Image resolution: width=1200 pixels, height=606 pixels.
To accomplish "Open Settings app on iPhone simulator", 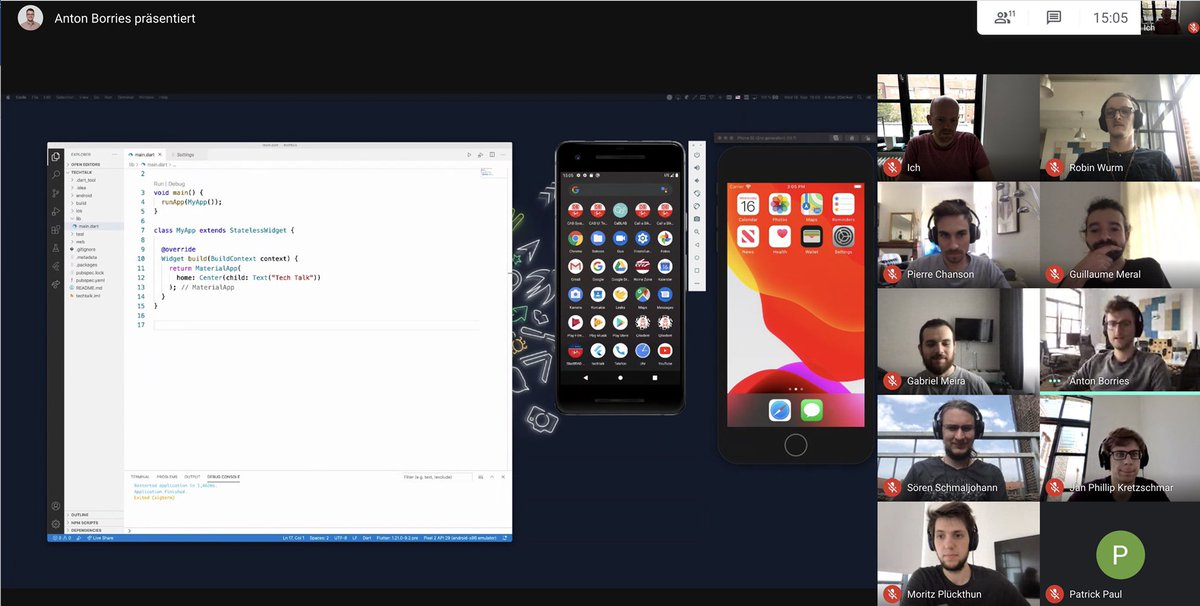I will (843, 236).
